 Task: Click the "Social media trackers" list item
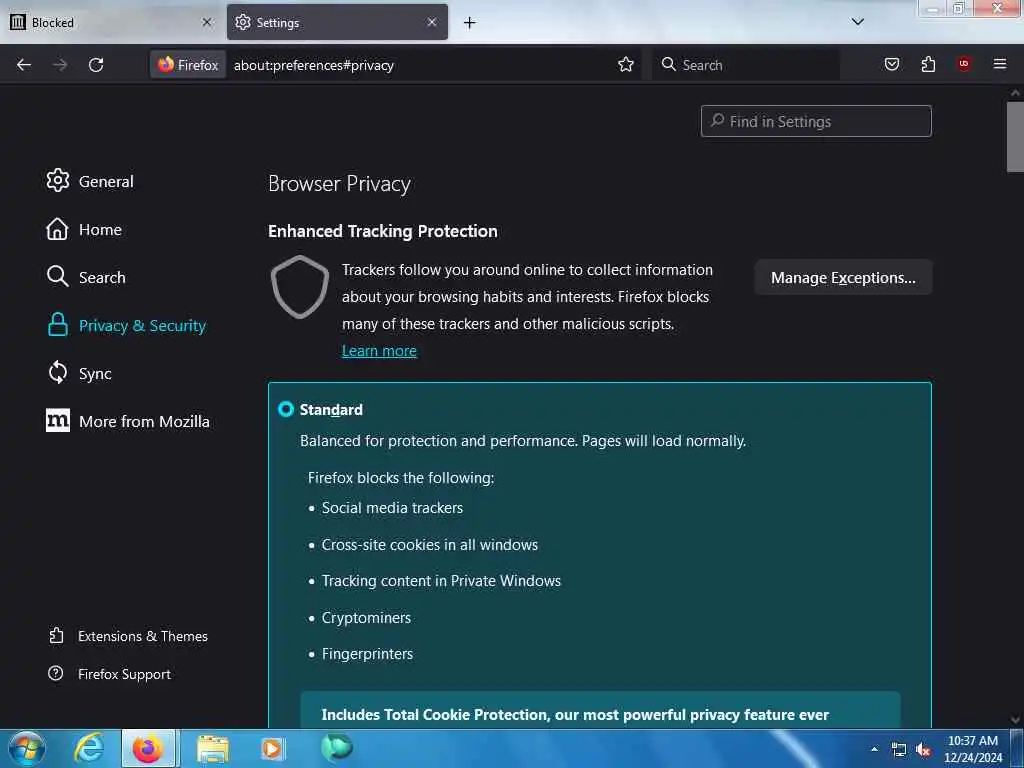point(392,508)
